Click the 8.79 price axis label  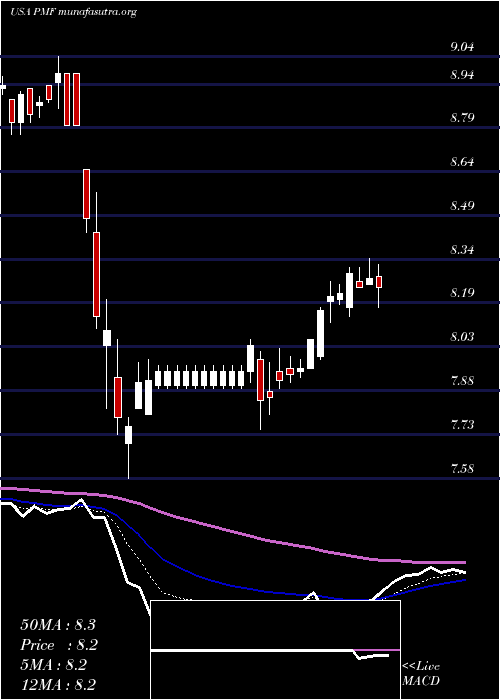[x=462, y=118]
